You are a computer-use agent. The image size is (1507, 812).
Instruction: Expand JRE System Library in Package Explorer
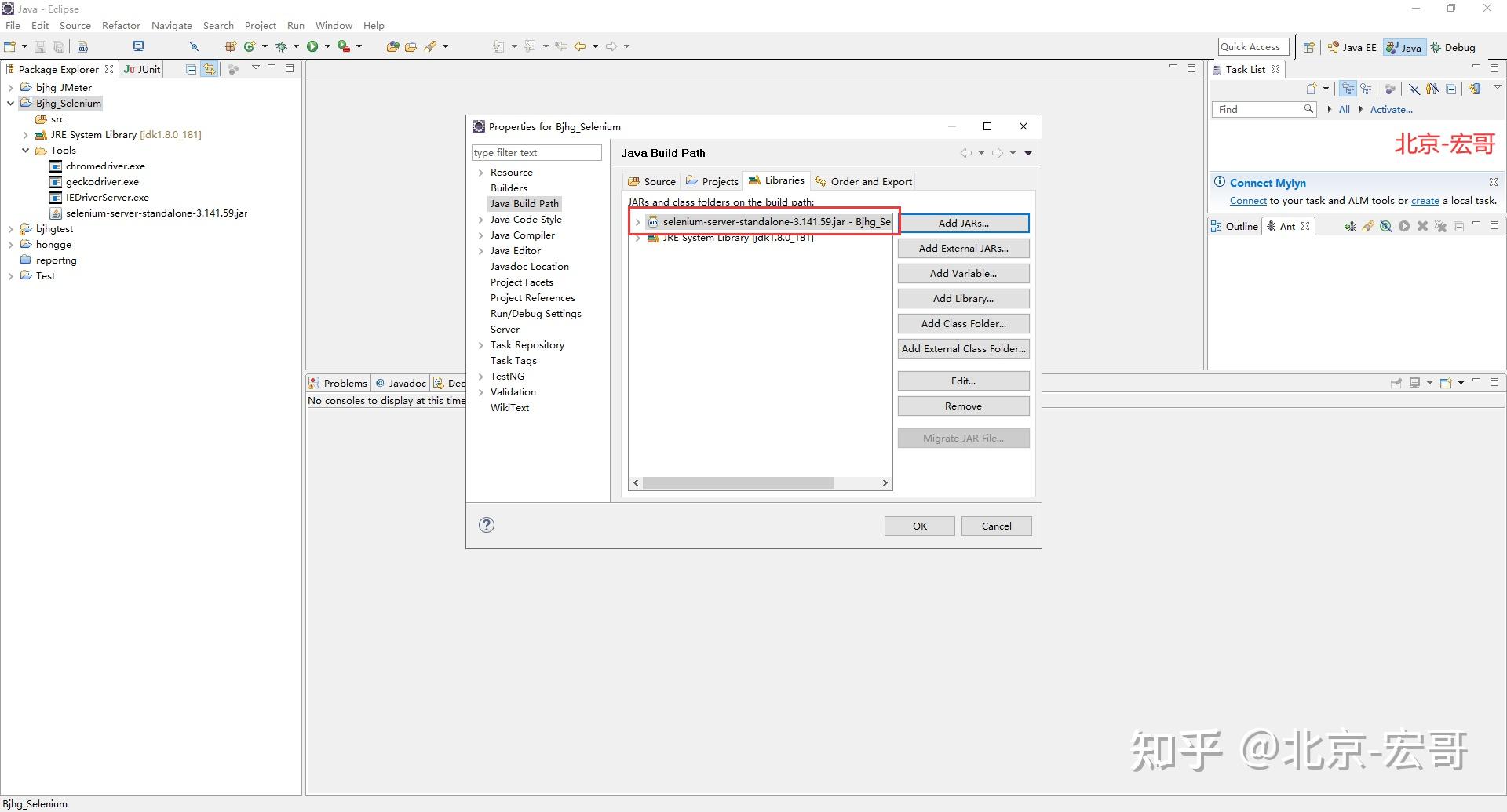(x=25, y=135)
